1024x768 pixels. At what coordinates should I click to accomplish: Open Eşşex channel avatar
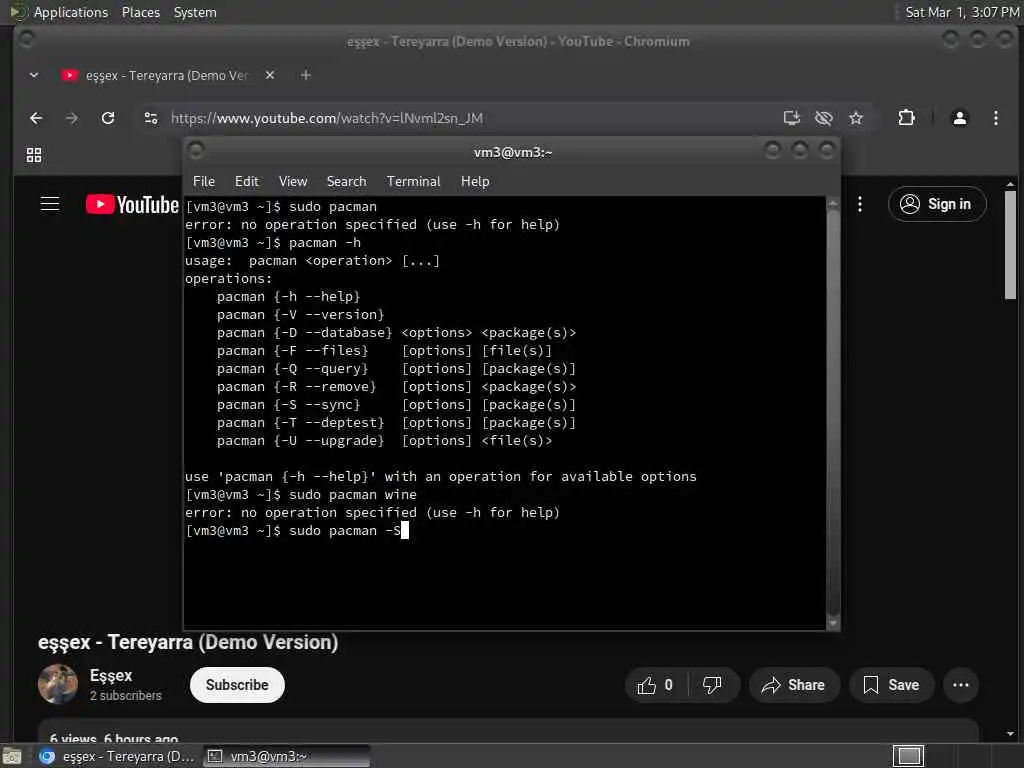57,684
